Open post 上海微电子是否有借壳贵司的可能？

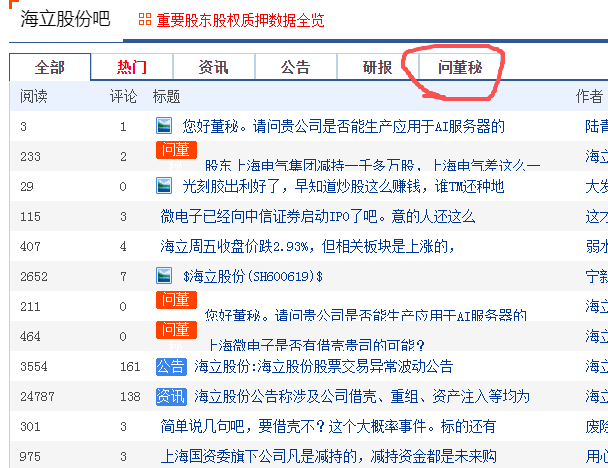coord(317,344)
